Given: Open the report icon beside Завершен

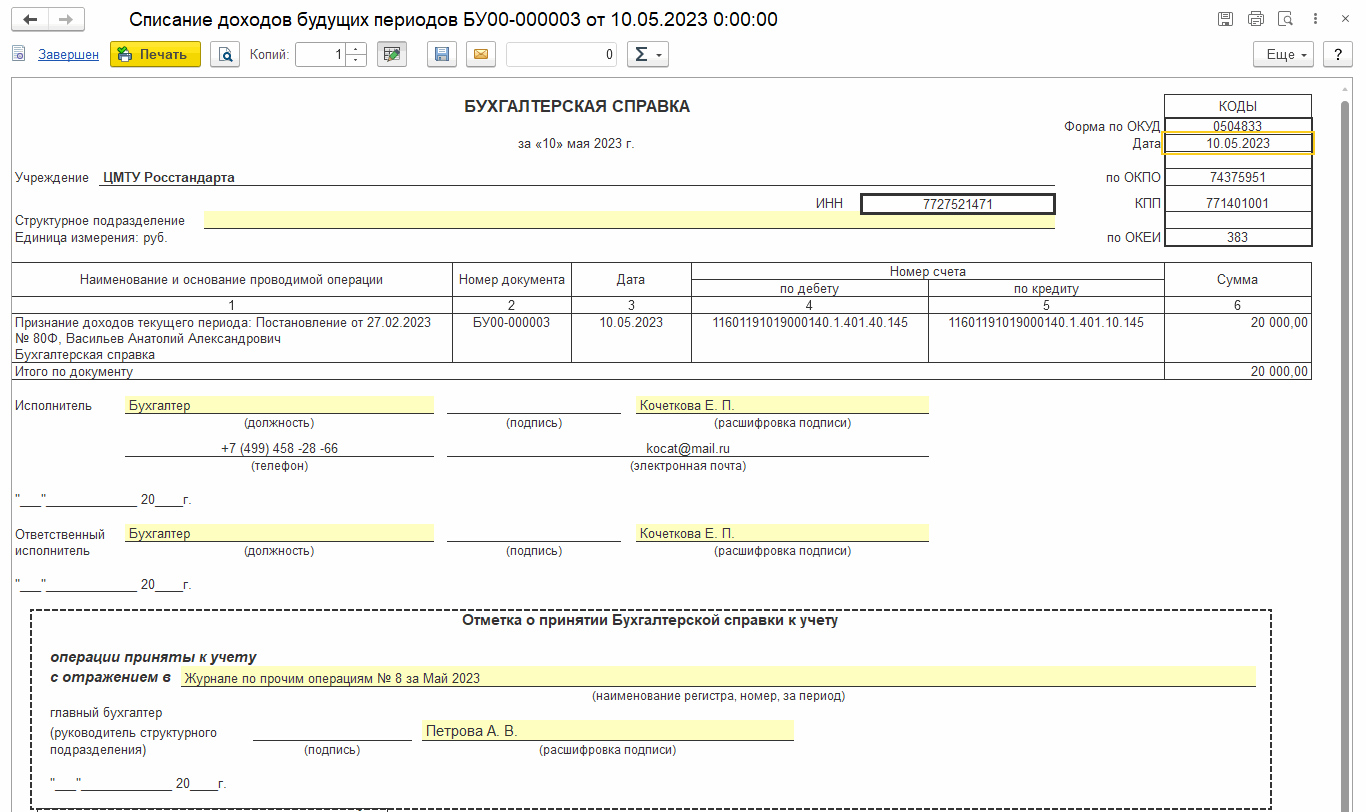Looking at the screenshot, I should (x=18, y=54).
